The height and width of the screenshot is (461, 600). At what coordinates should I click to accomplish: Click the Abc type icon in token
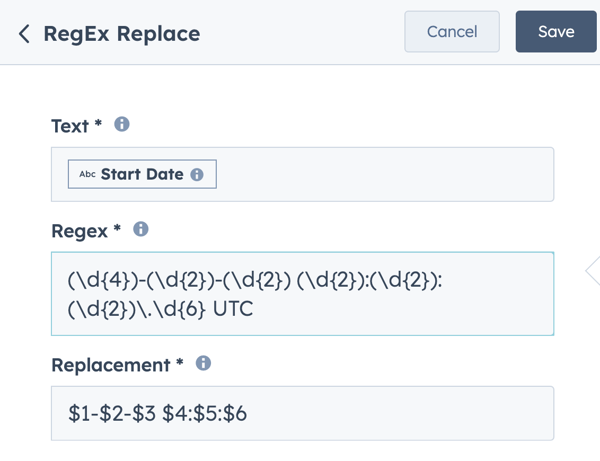(x=87, y=174)
